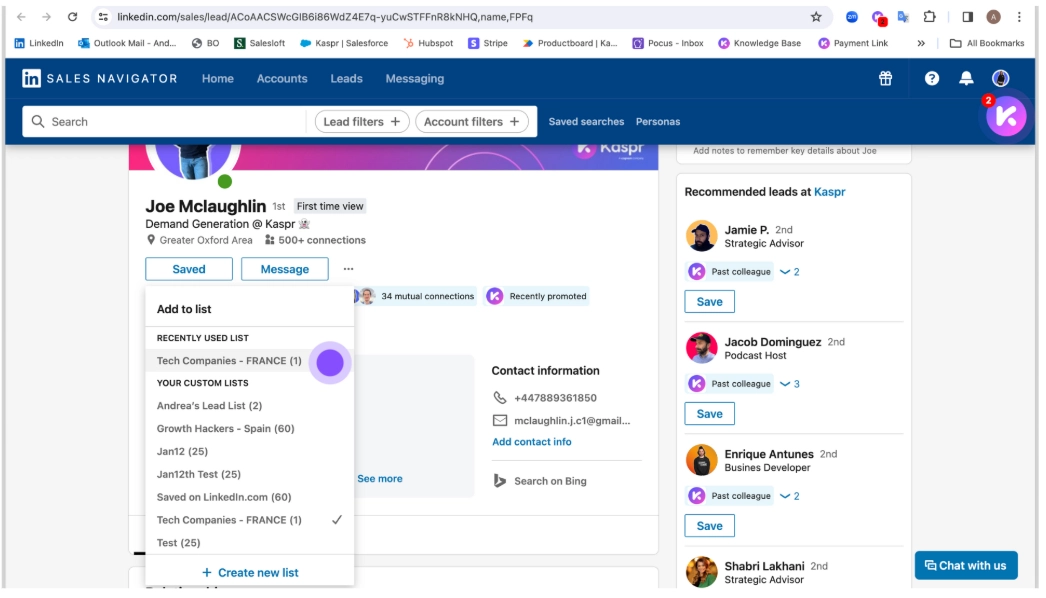
Task: Open Saved searches
Action: pyautogui.click(x=586, y=121)
